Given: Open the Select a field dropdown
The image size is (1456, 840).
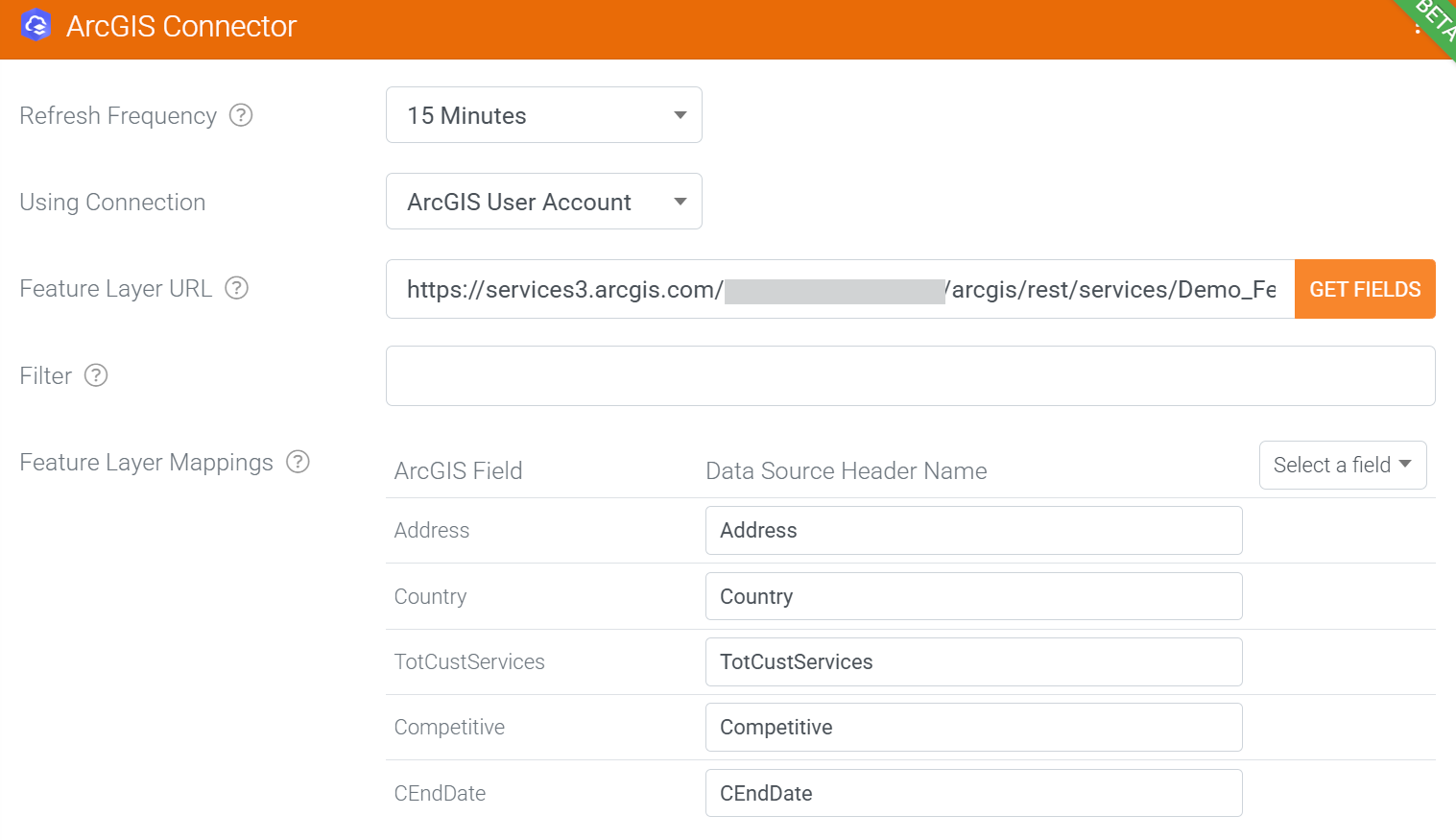Looking at the screenshot, I should 1343,465.
